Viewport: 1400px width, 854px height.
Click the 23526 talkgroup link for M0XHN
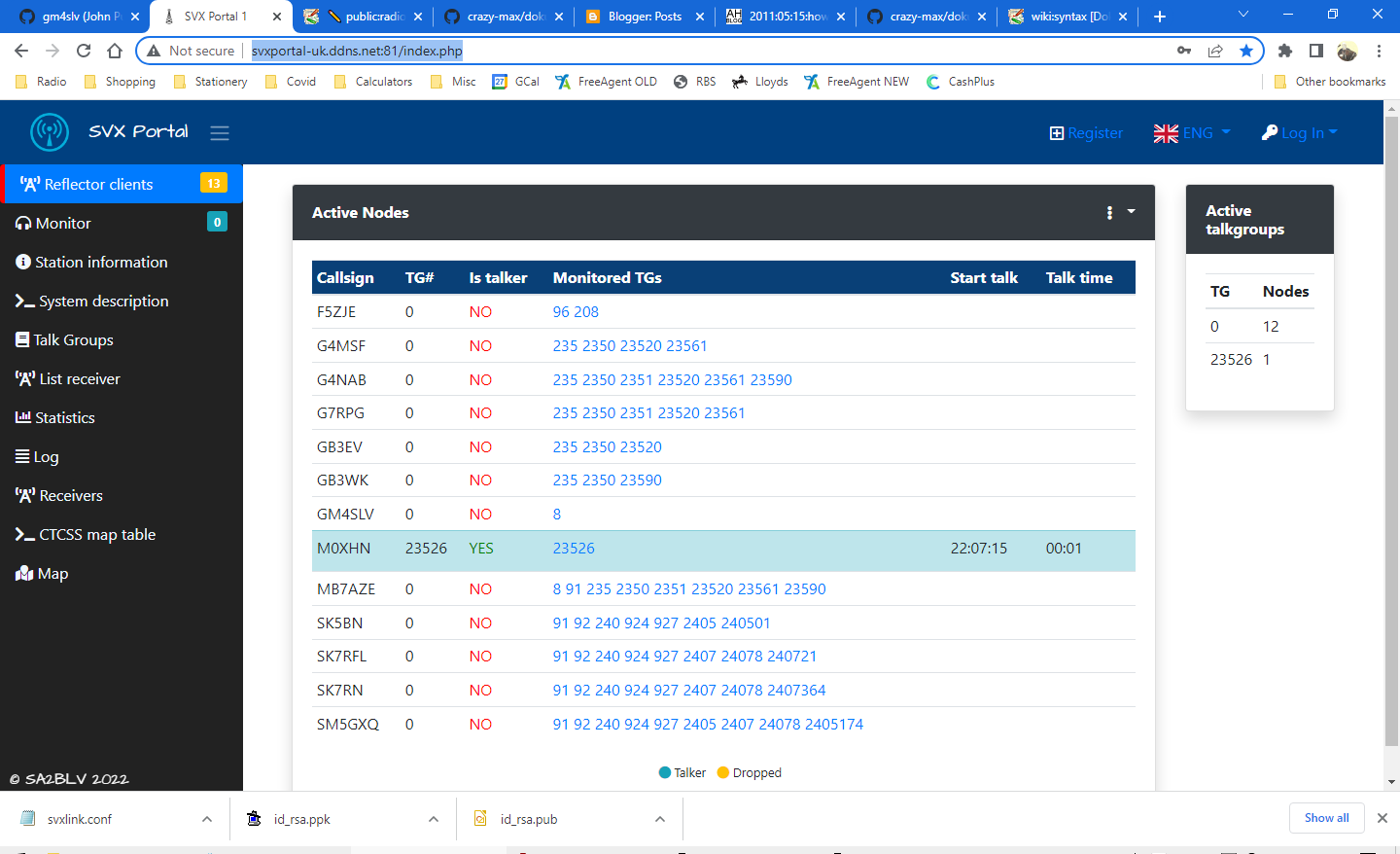[x=573, y=548]
